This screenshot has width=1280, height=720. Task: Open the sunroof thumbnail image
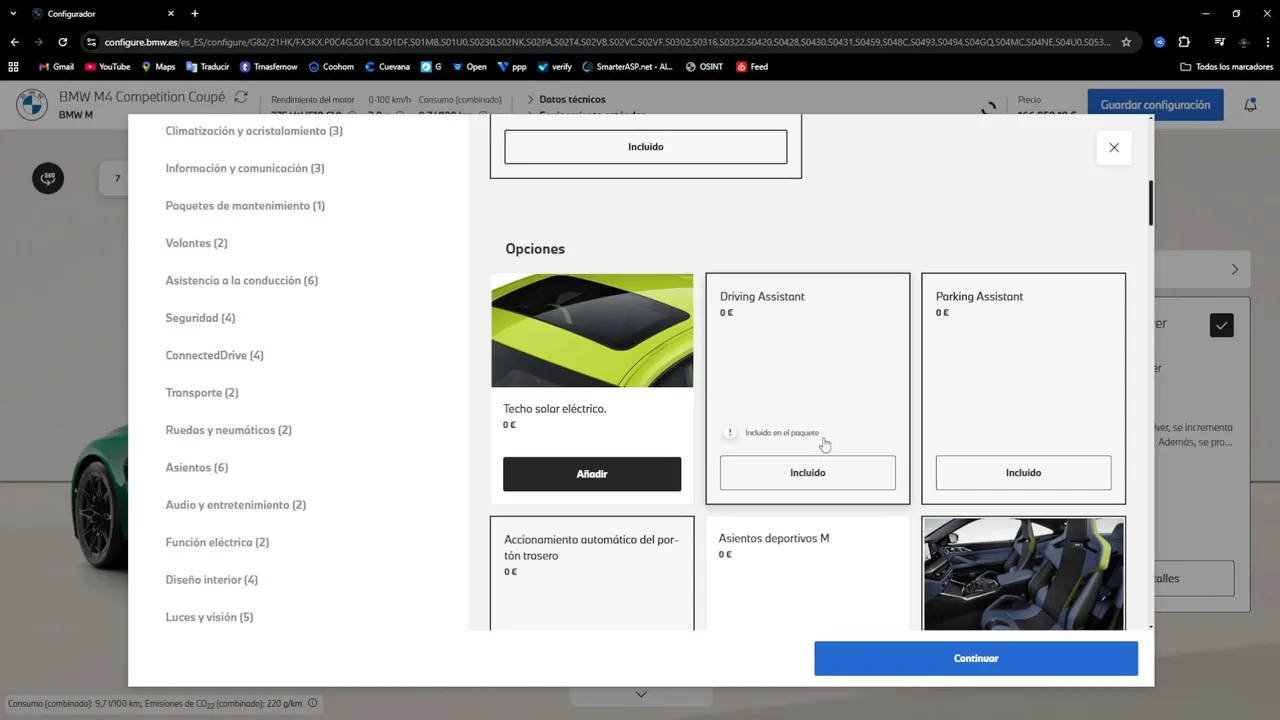point(592,331)
